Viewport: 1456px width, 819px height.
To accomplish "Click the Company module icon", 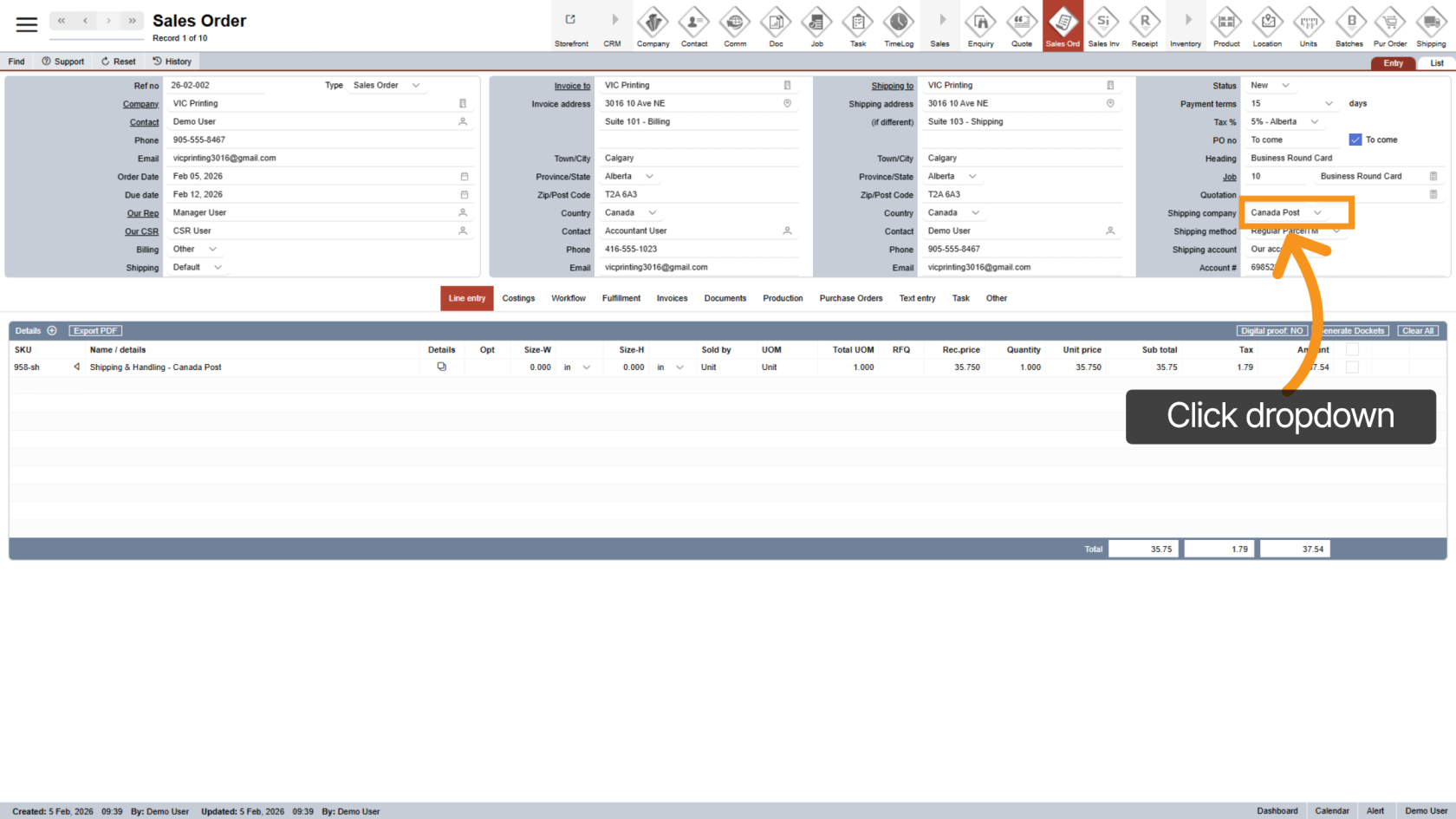I will pos(653,26).
